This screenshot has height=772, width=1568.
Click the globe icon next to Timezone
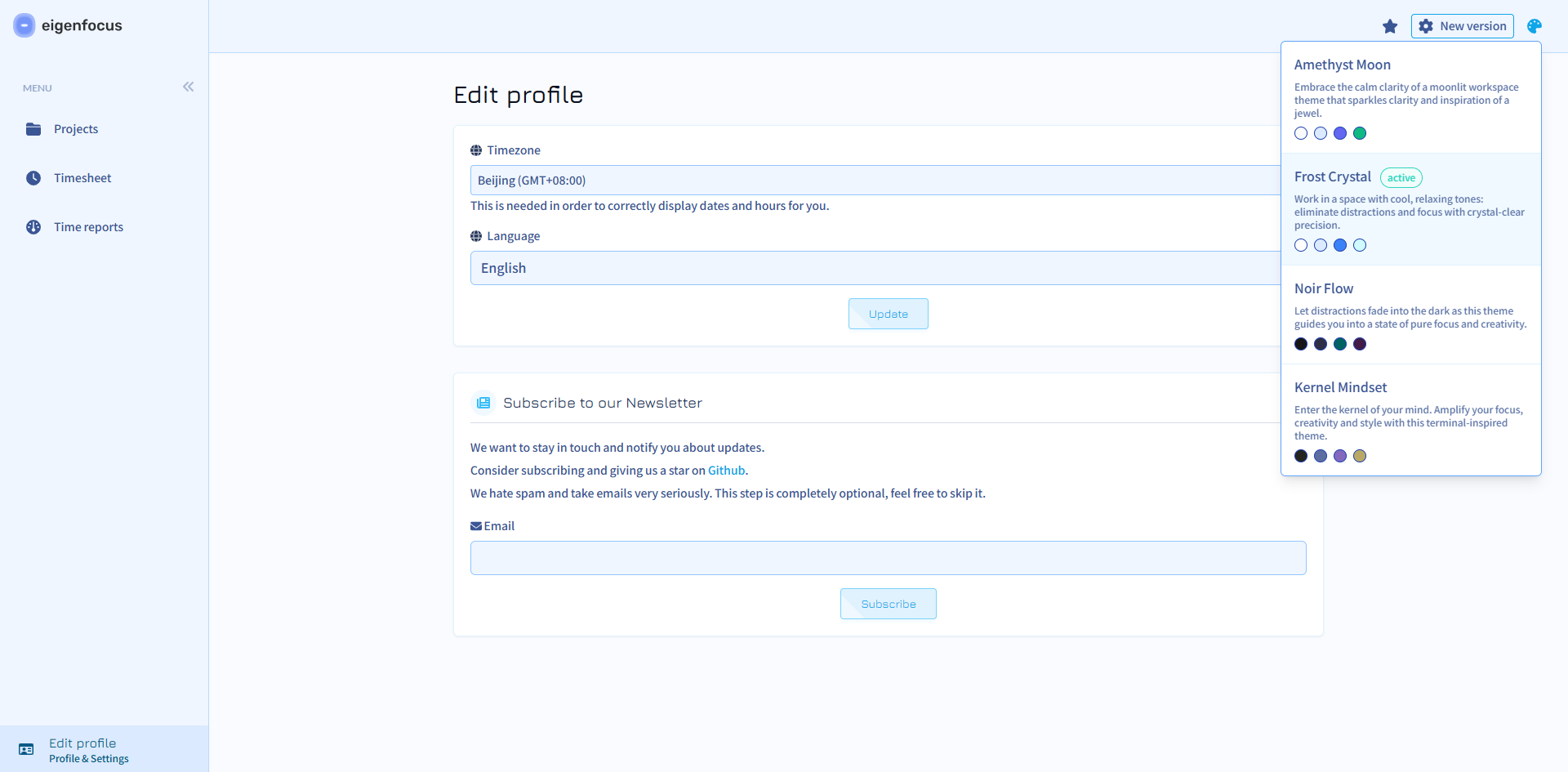click(476, 150)
